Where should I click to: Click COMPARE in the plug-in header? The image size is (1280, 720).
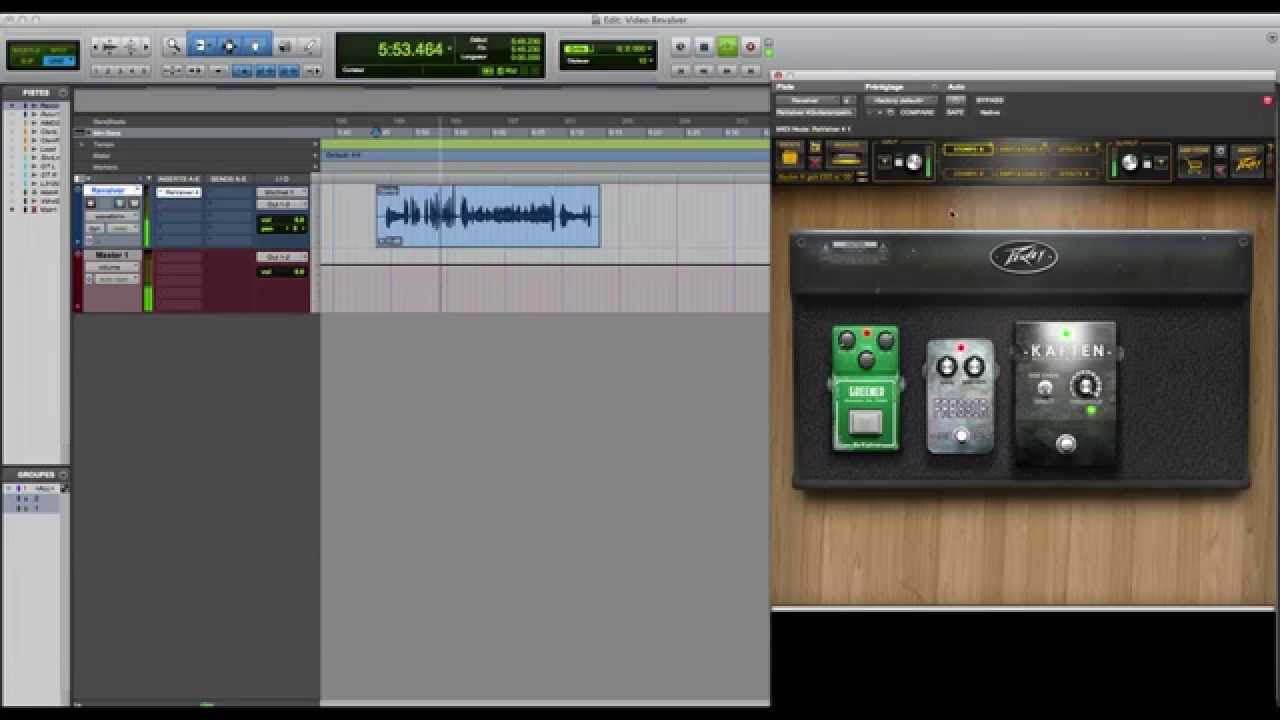pos(916,112)
